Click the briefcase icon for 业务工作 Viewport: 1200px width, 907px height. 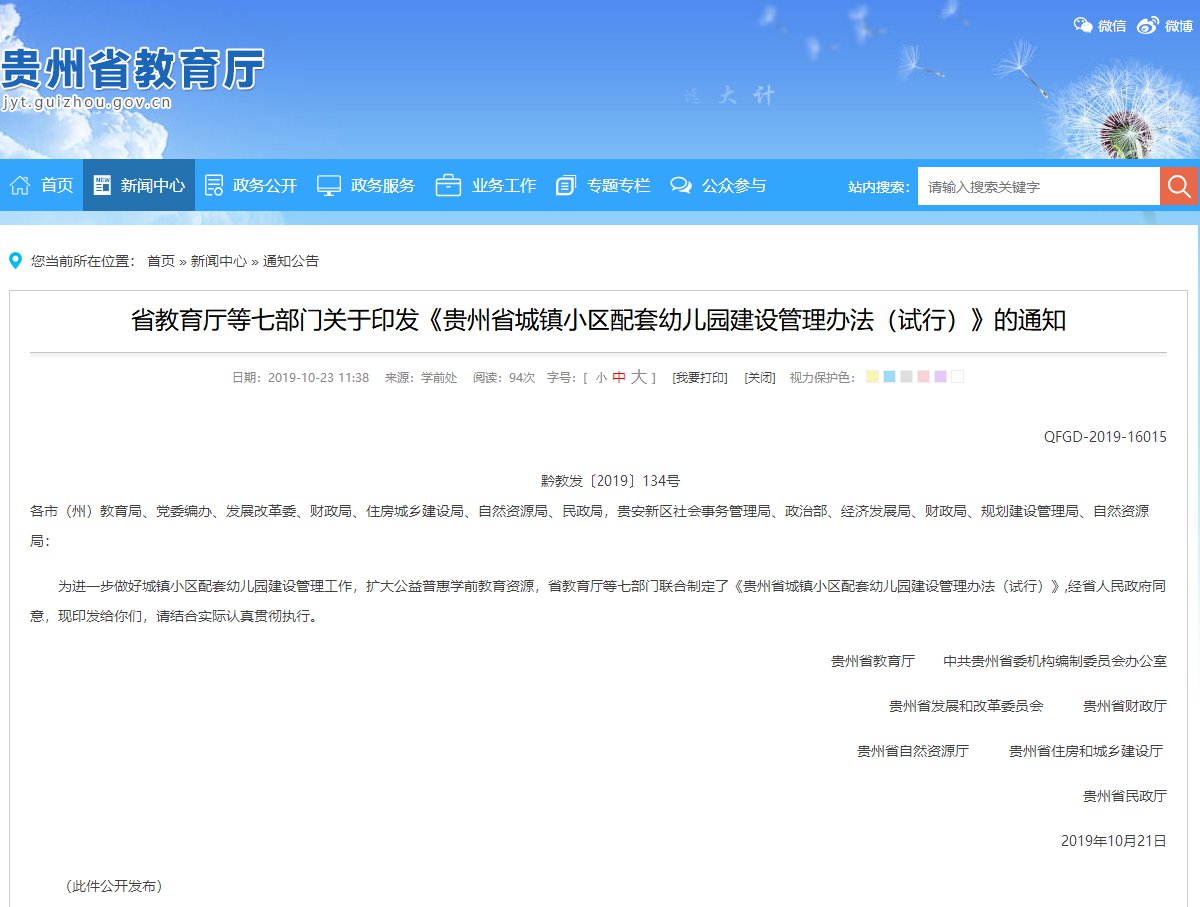click(x=448, y=185)
